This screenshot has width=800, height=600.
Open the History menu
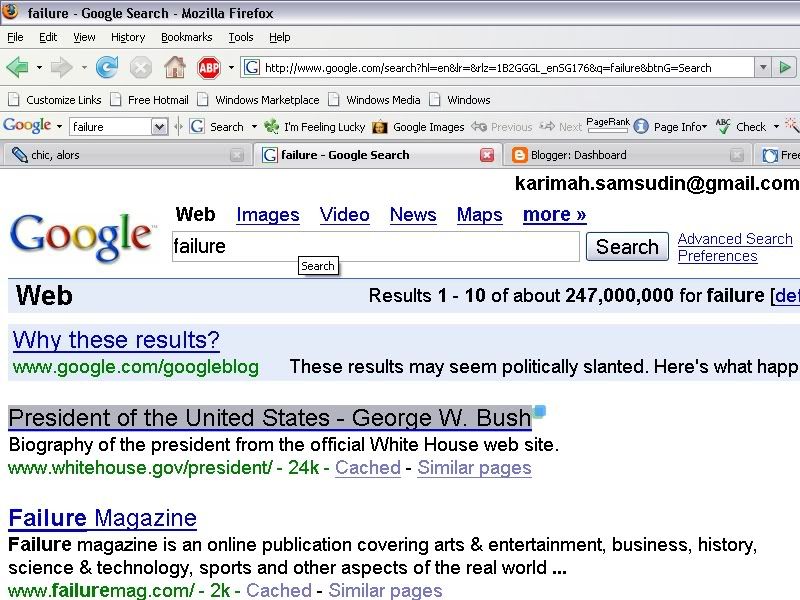pos(128,37)
